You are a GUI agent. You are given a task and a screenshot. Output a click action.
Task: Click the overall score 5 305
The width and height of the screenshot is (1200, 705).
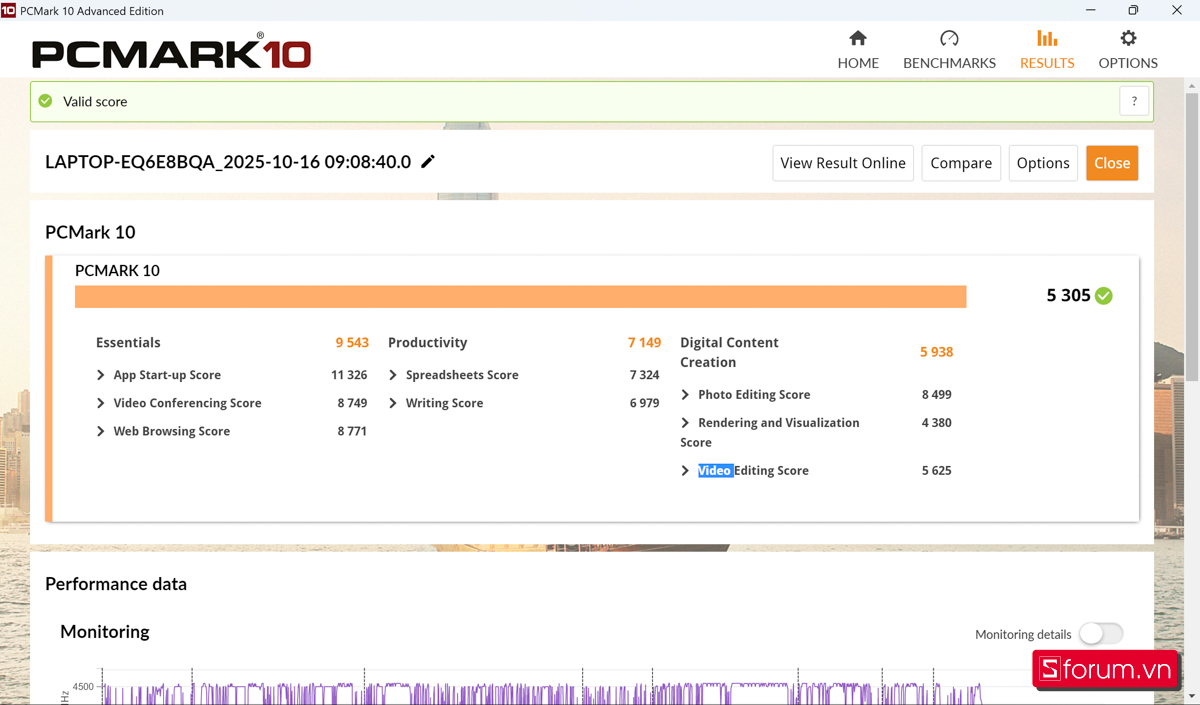coord(1068,296)
